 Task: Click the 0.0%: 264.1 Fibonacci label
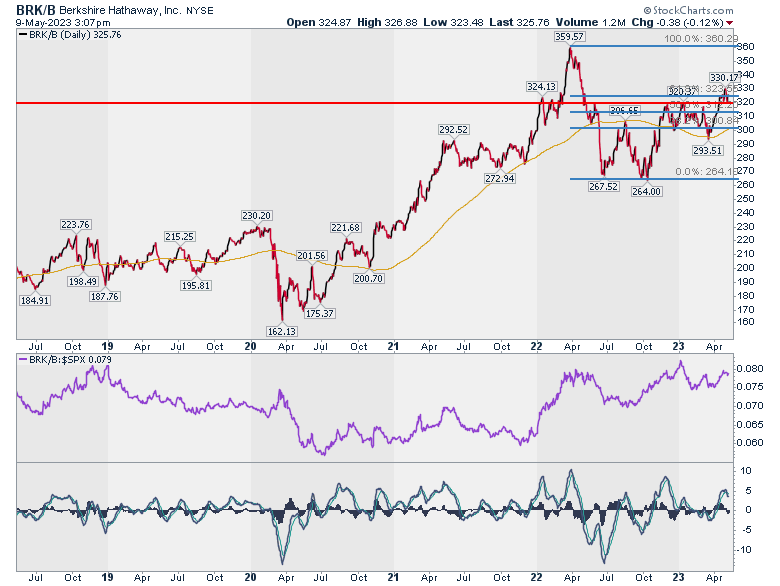(706, 171)
